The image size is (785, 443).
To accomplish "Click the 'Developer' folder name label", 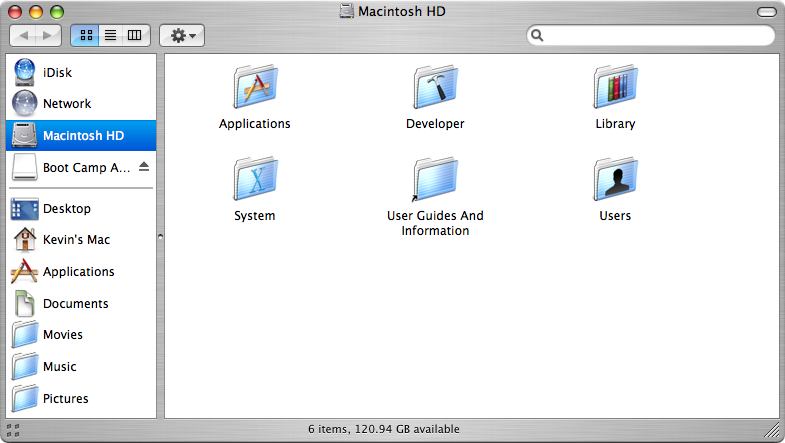I will point(435,124).
